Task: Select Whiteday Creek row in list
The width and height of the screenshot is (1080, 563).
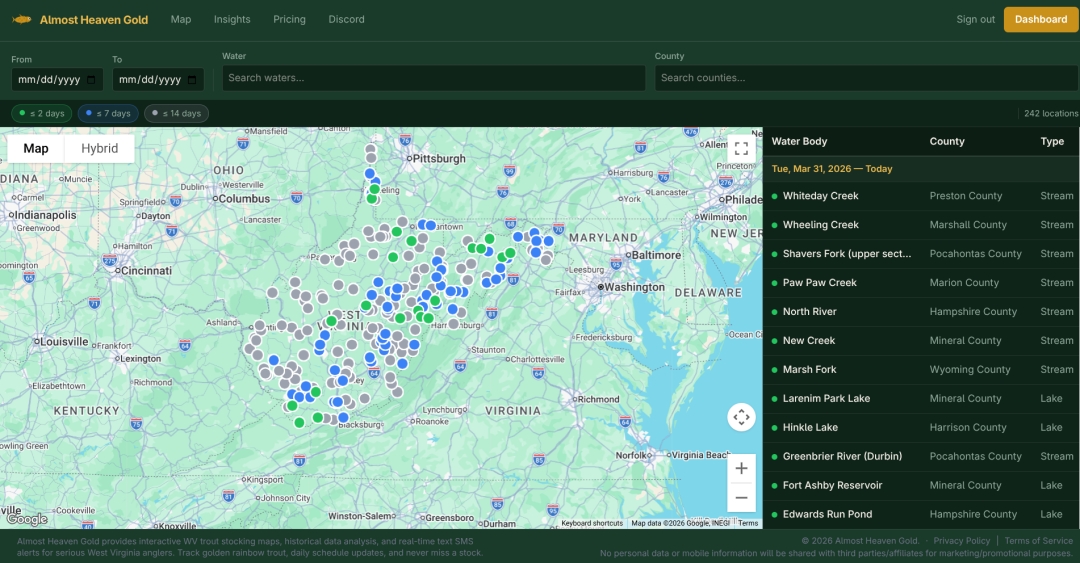Action: pyautogui.click(x=820, y=196)
